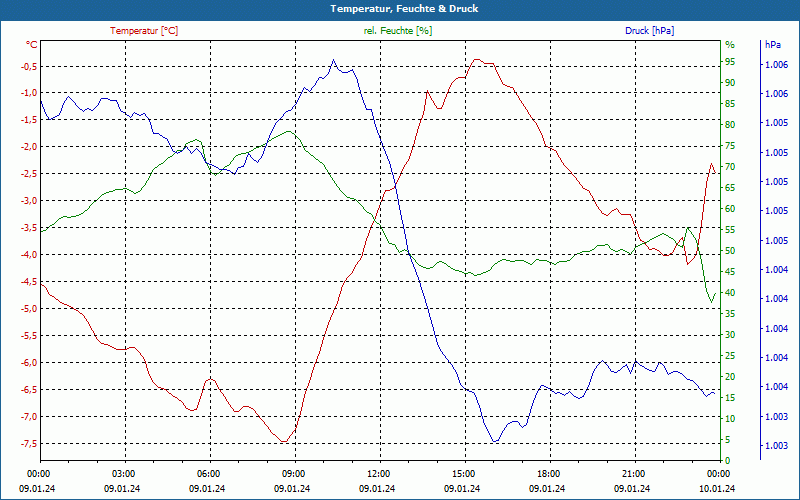Click the chart title "Temperatur, Feuchte & Druck"

404,9
